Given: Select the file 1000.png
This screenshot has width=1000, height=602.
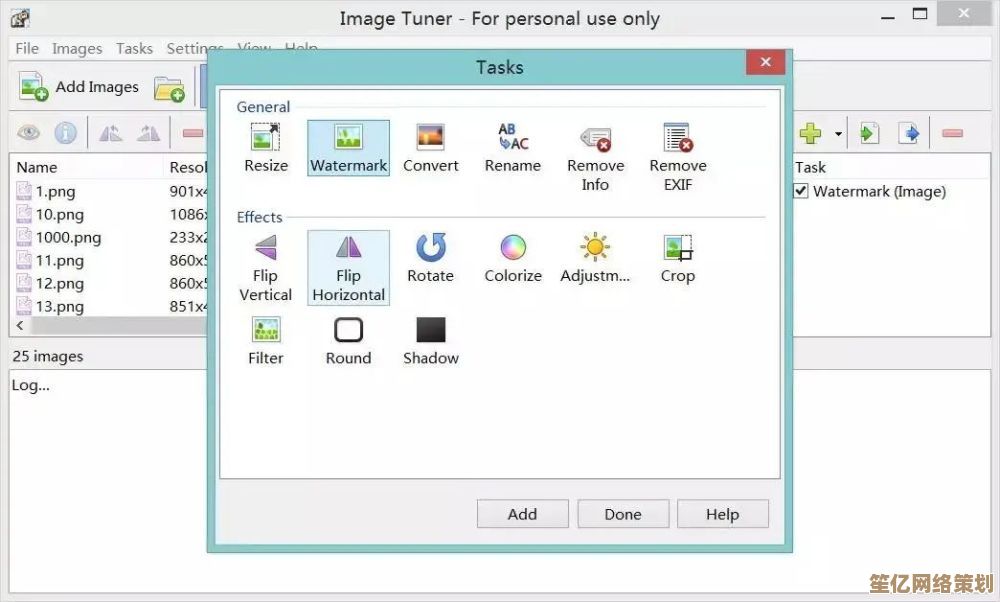Looking at the screenshot, I should [x=68, y=237].
